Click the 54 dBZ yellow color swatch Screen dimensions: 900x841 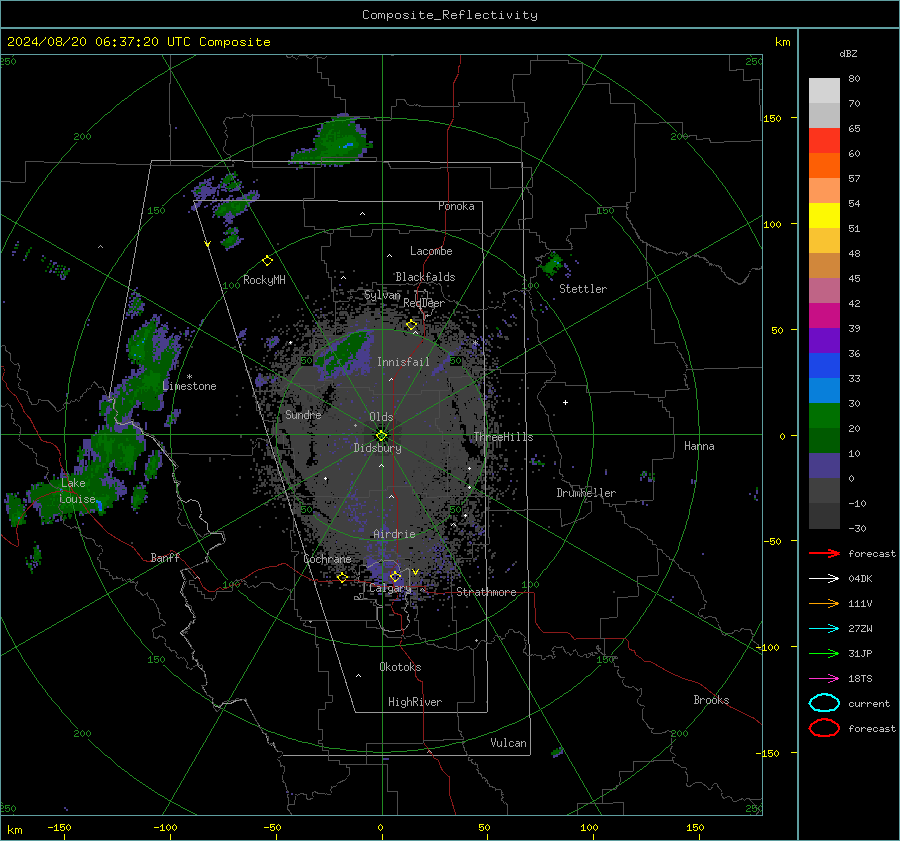click(x=824, y=216)
